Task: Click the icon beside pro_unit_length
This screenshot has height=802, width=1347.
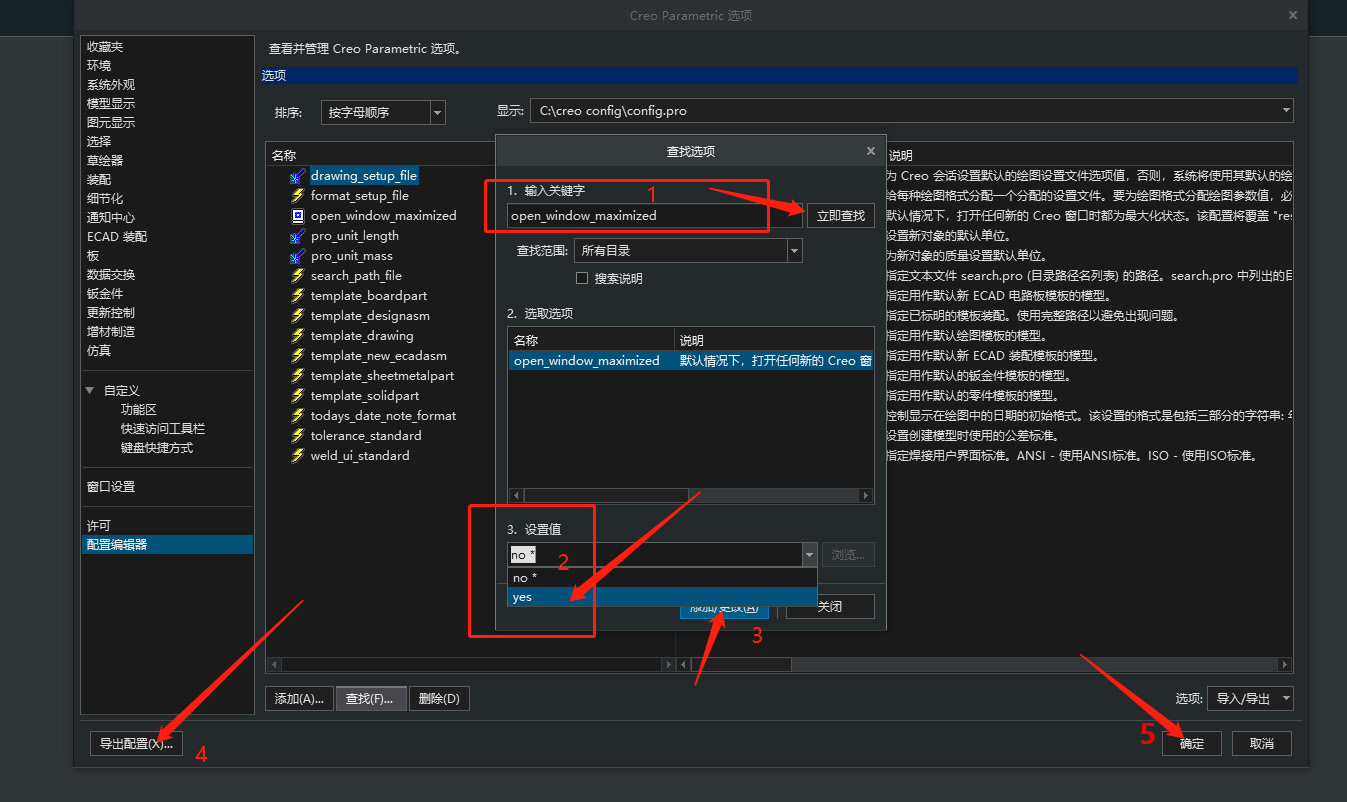Action: [x=297, y=236]
